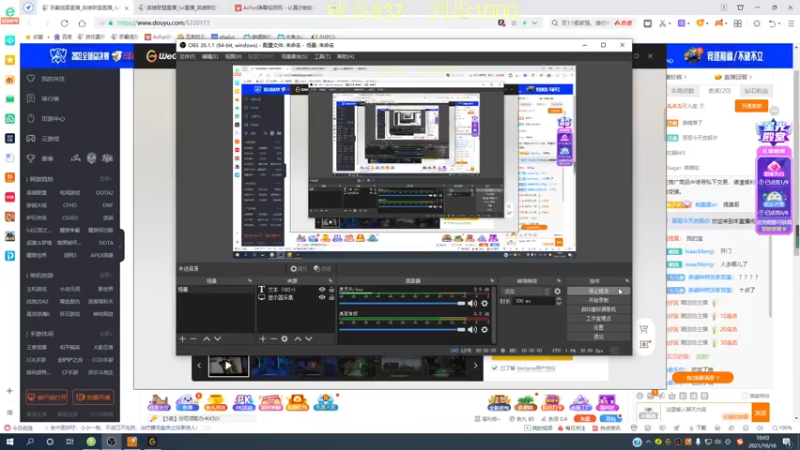The width and height of the screenshot is (800, 450).
Task: Toggle WeGame user agreement checkbox
Action: 494,368
